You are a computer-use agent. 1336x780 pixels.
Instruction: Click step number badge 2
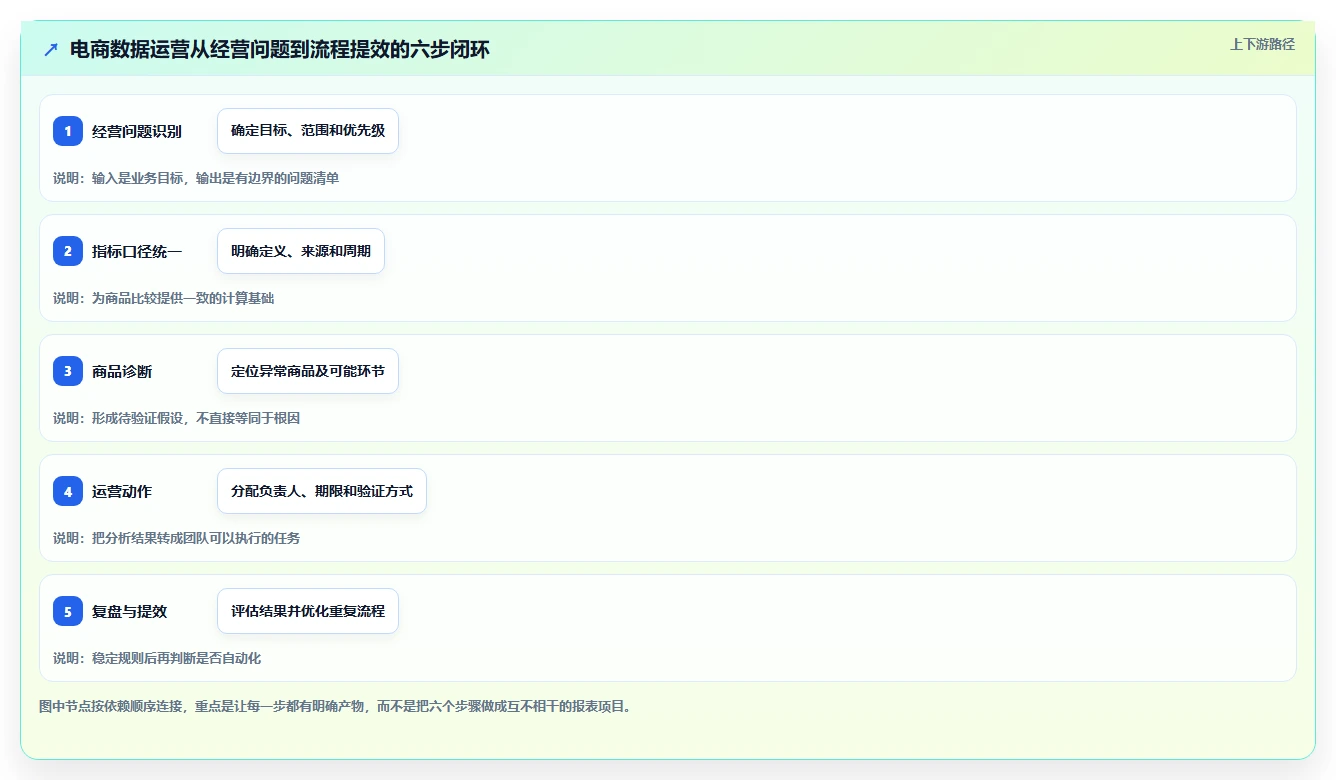68,251
